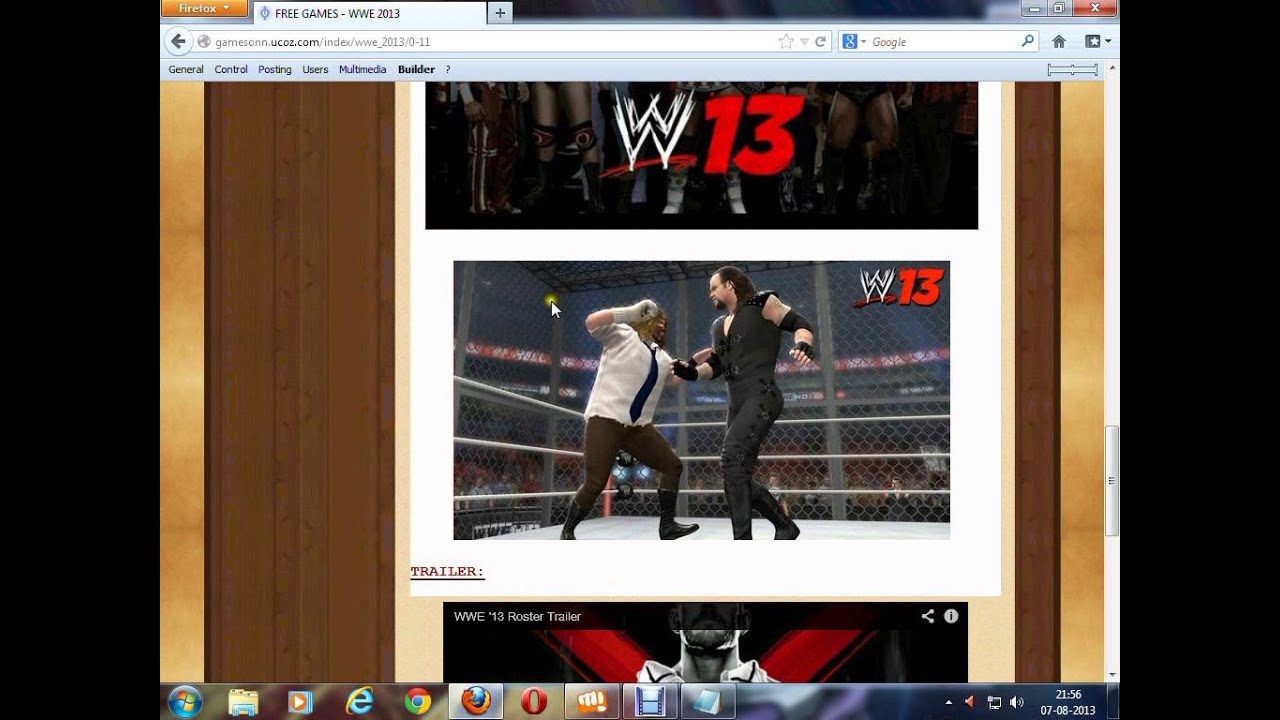Viewport: 1280px width, 720px height.
Task: Switch to Firefox in the taskbar
Action: (x=476, y=702)
